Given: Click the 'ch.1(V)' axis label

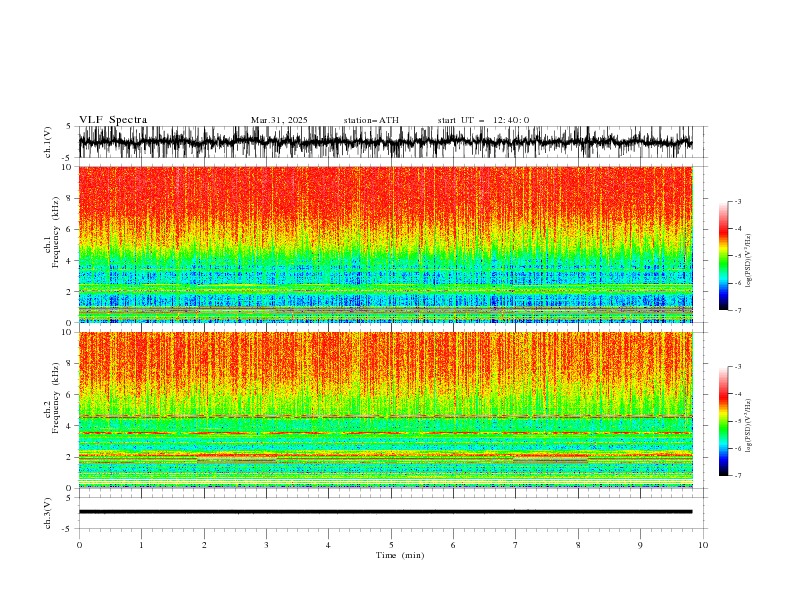Looking at the screenshot, I should pyautogui.click(x=48, y=142).
